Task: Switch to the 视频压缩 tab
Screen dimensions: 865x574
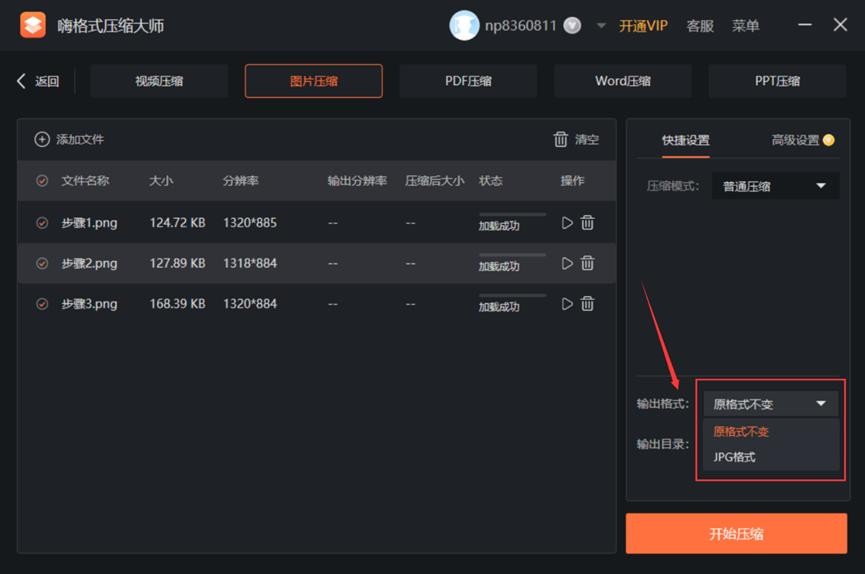Action: (x=159, y=81)
